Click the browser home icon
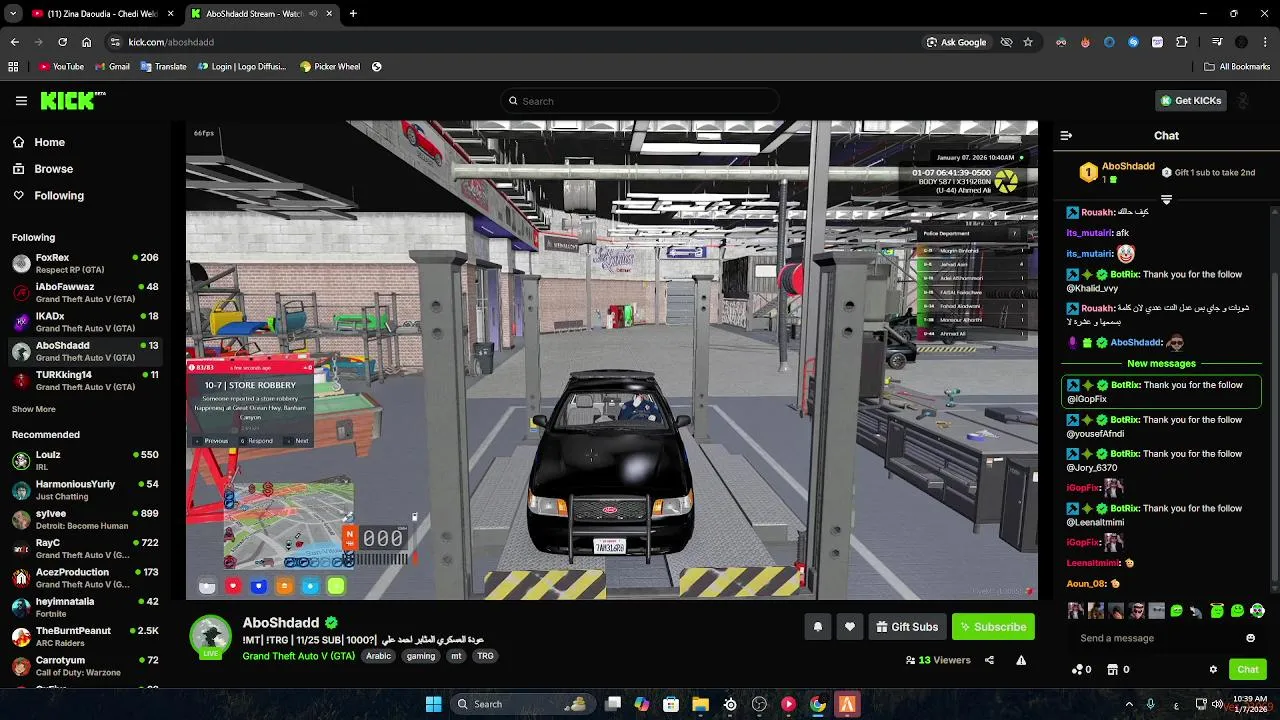The height and width of the screenshot is (720, 1280). pos(86,42)
